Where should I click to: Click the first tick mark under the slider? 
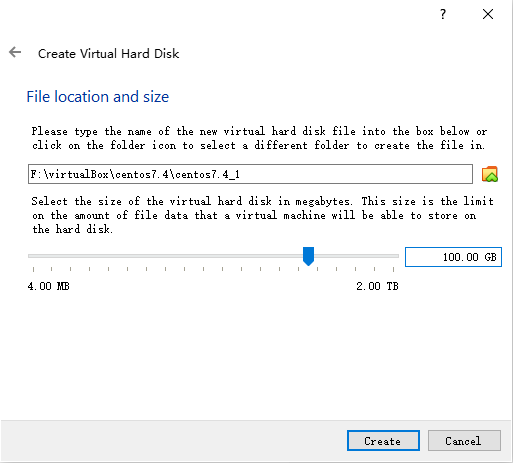point(33,269)
